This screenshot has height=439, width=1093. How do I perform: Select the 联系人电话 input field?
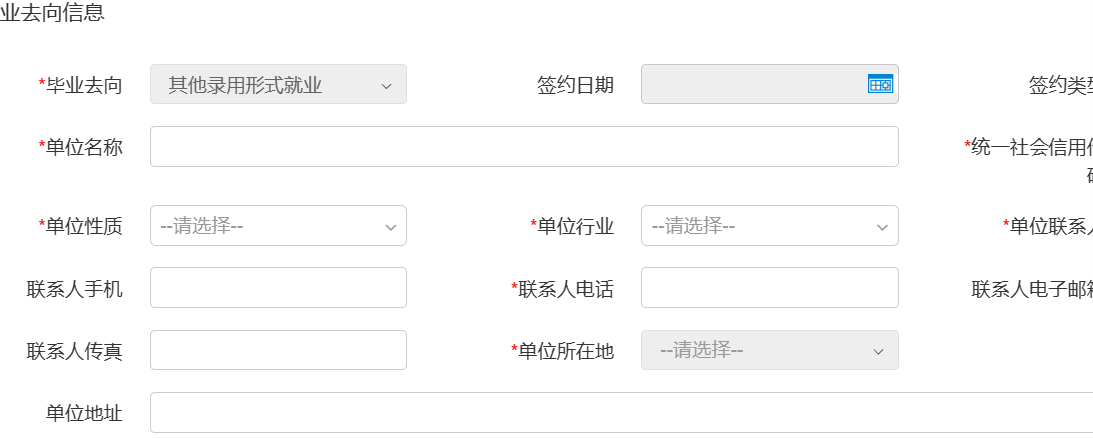(769, 288)
